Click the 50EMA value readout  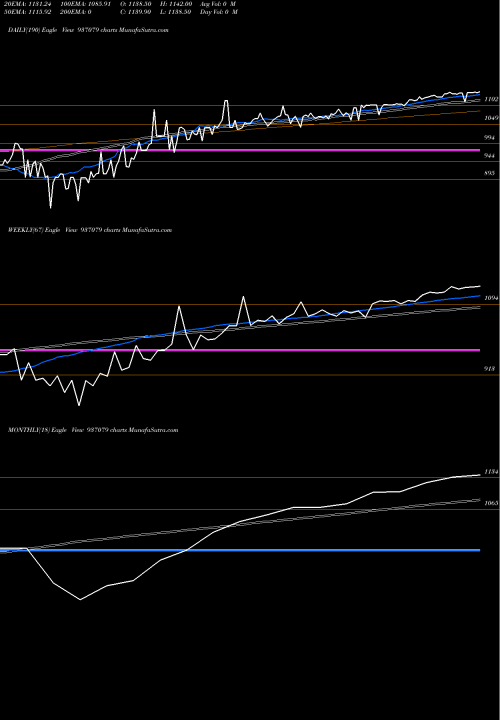[29, 12]
